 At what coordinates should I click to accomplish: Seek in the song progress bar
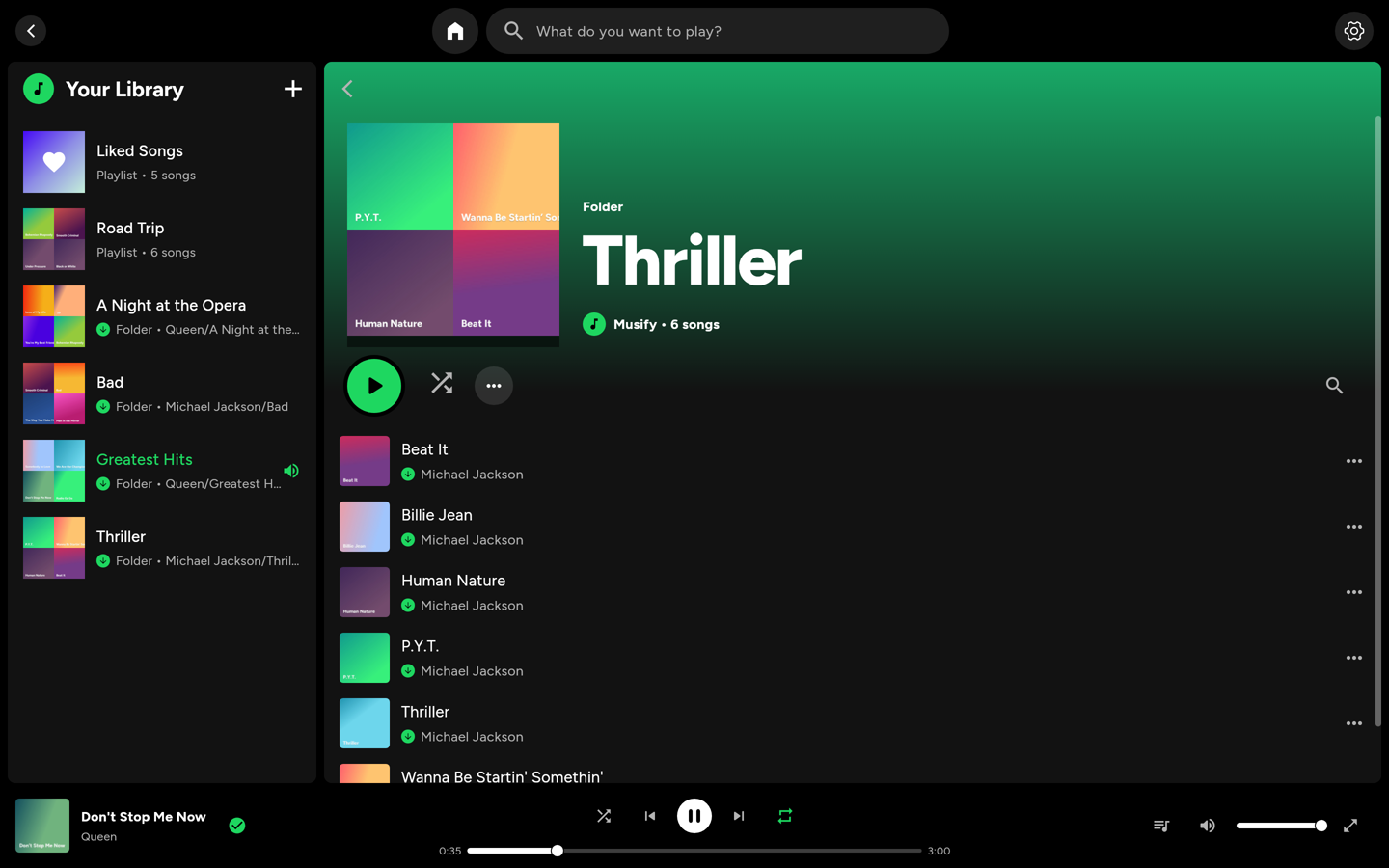click(694, 851)
